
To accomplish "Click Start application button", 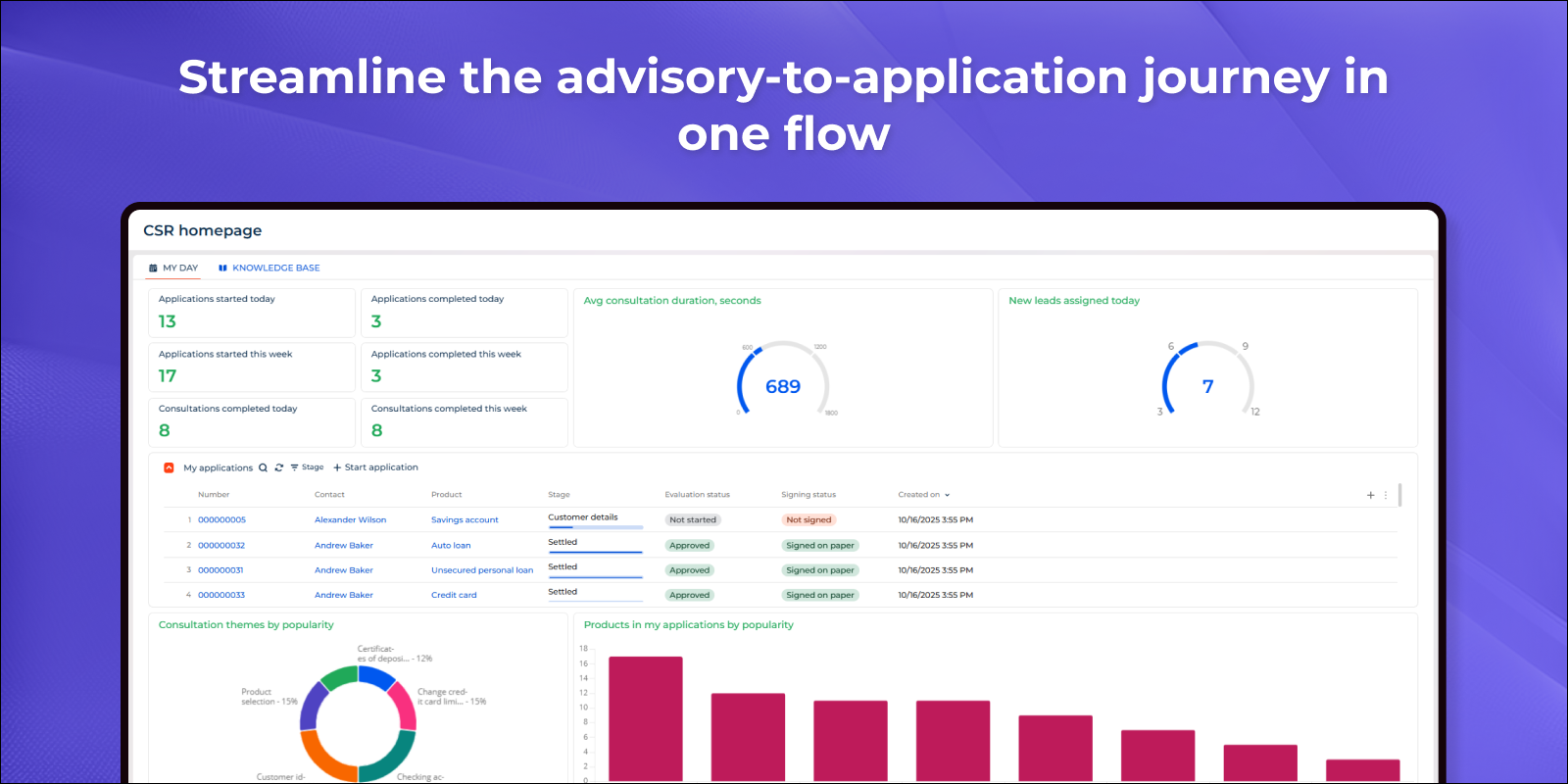I will tap(375, 467).
